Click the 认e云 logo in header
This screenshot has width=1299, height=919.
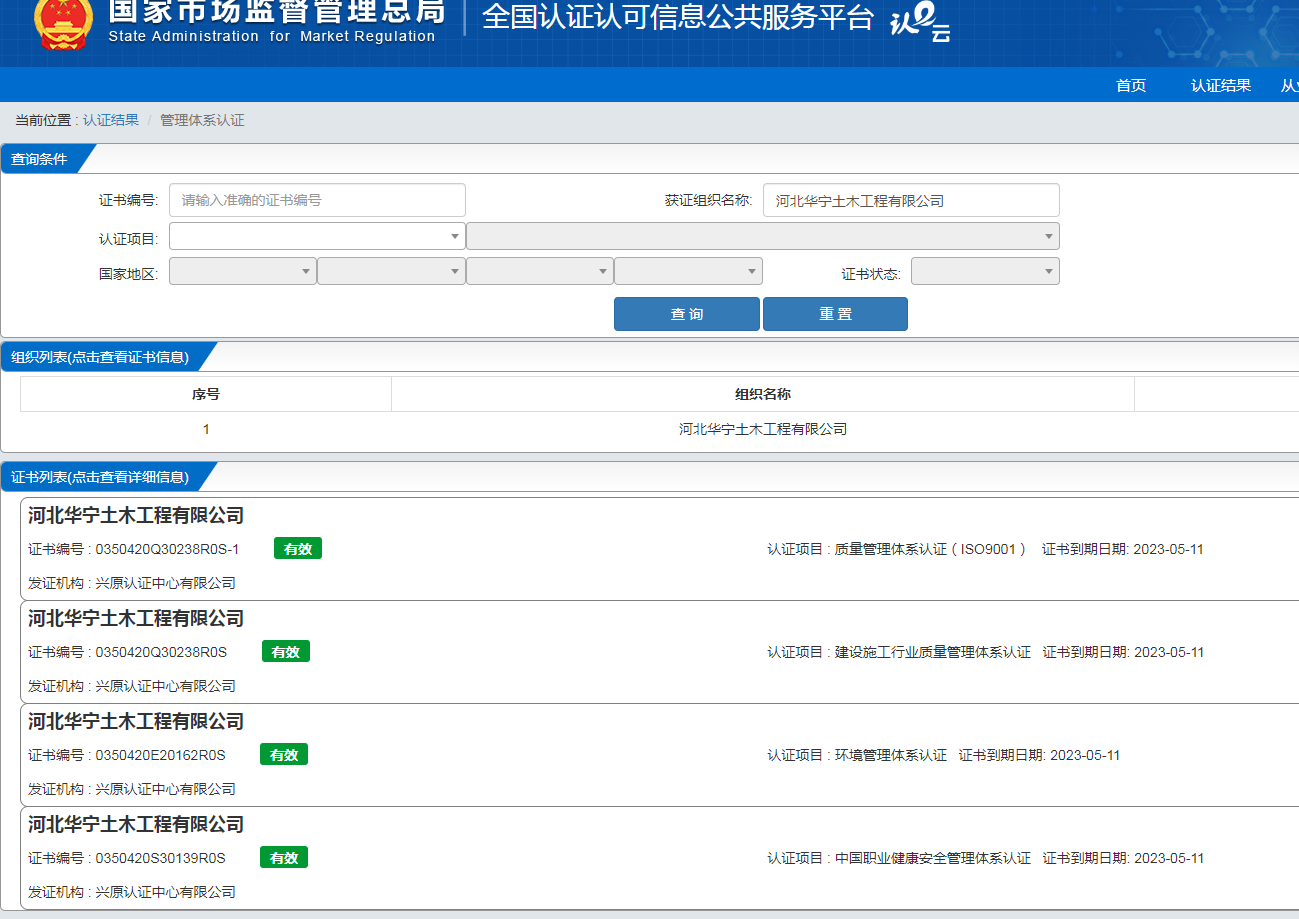[x=919, y=23]
